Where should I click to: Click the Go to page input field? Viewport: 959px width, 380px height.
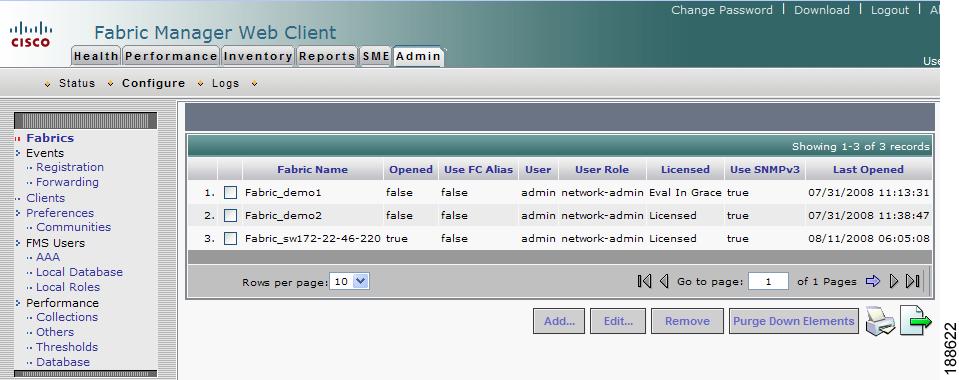coord(768,281)
